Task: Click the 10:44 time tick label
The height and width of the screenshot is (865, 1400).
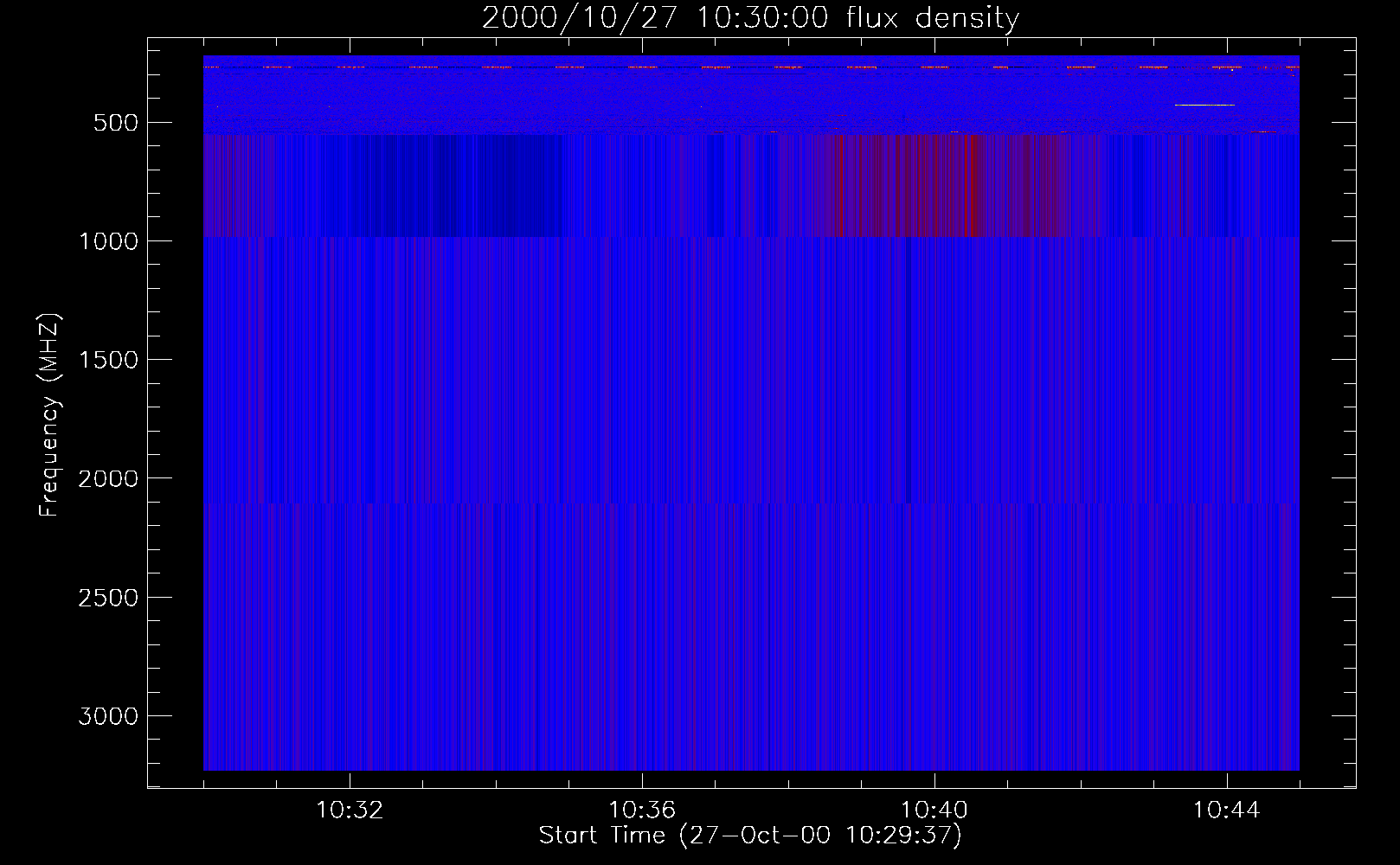Action: point(1227,811)
